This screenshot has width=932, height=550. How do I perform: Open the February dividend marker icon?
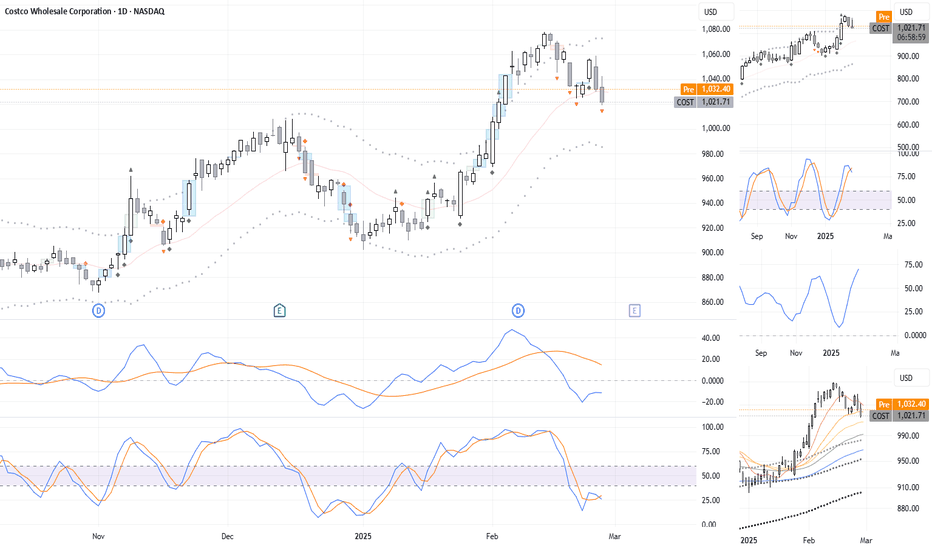[x=518, y=310]
